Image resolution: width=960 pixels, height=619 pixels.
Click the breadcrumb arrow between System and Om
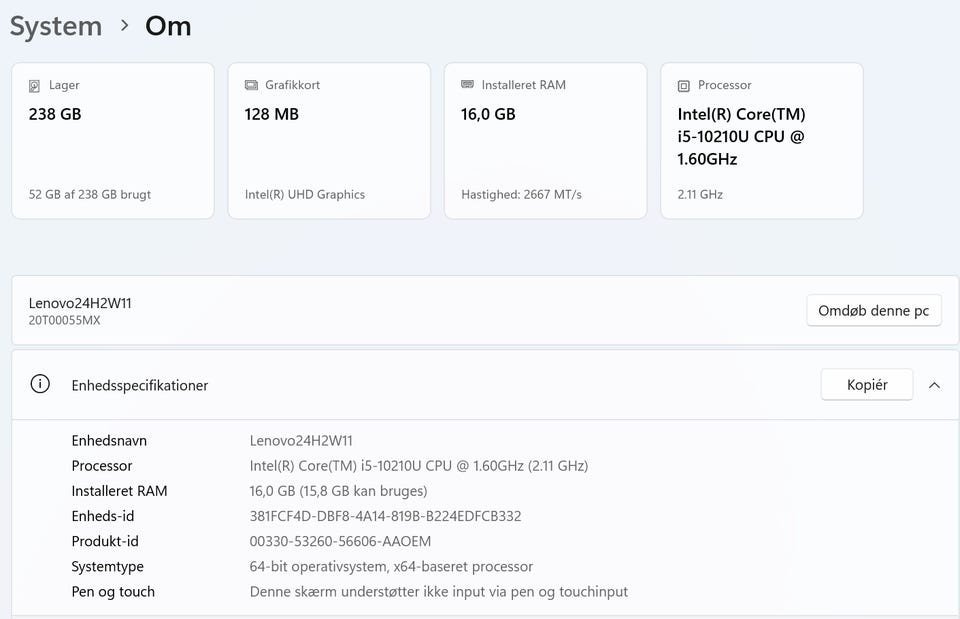[x=124, y=26]
